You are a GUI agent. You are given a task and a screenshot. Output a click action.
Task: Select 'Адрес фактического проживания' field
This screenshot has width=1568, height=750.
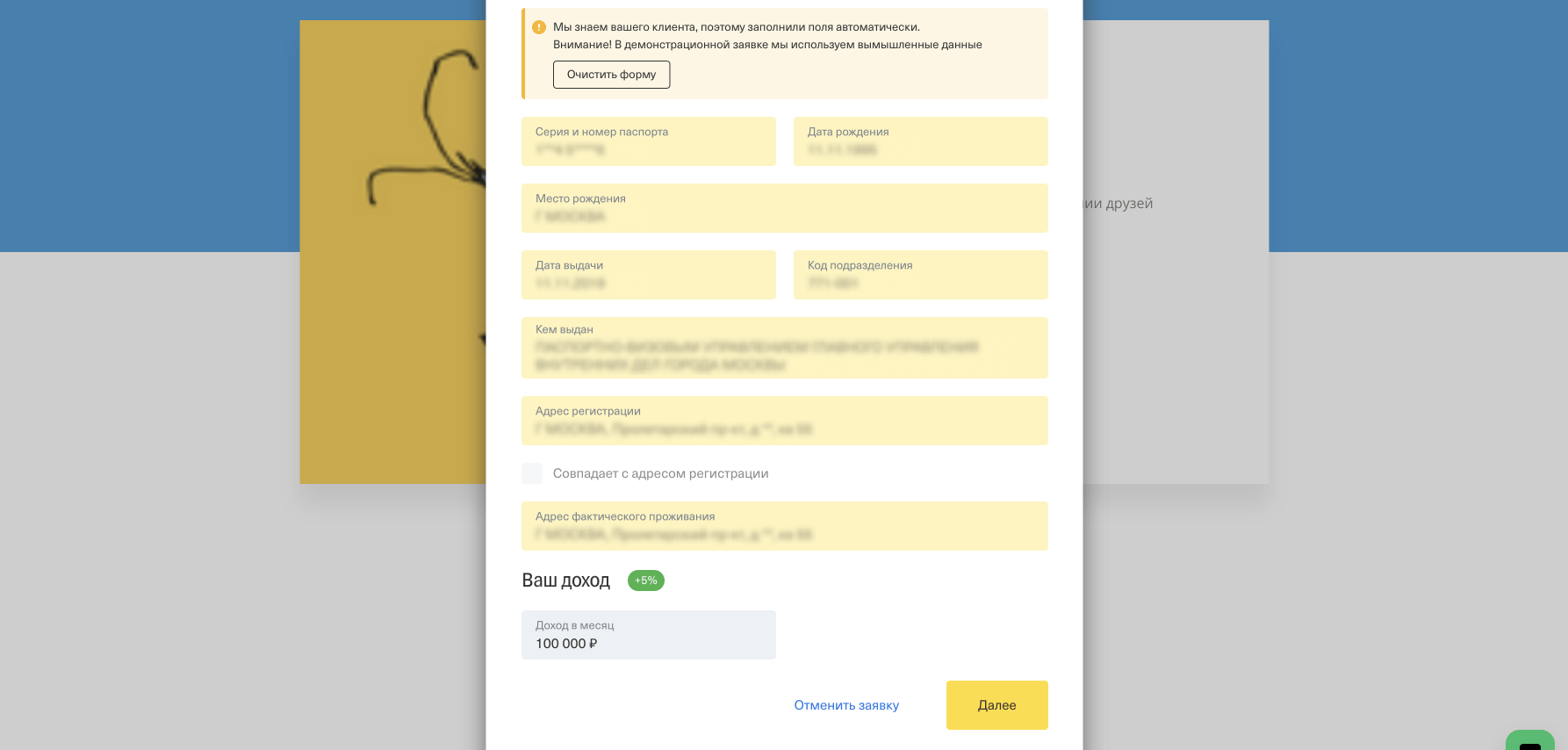(785, 526)
